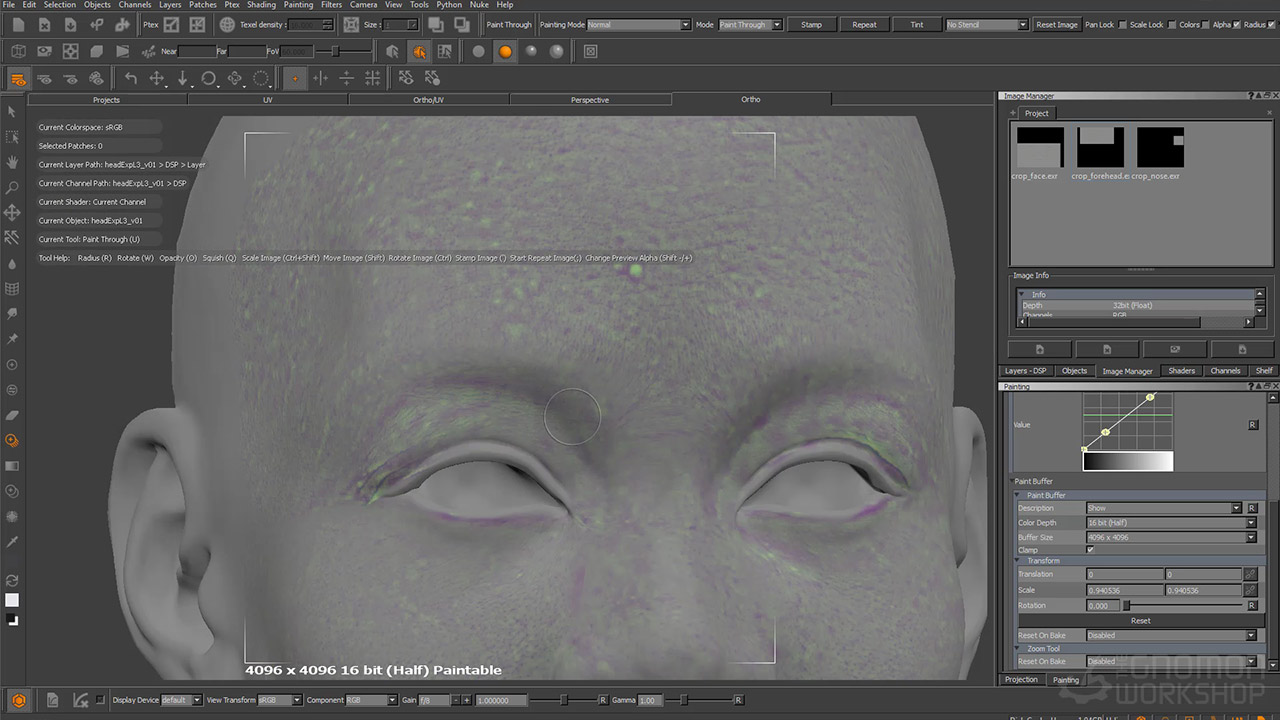The width and height of the screenshot is (1280, 720).
Task: Click the Zoom magnifier tool in sidebar
Action: point(12,187)
